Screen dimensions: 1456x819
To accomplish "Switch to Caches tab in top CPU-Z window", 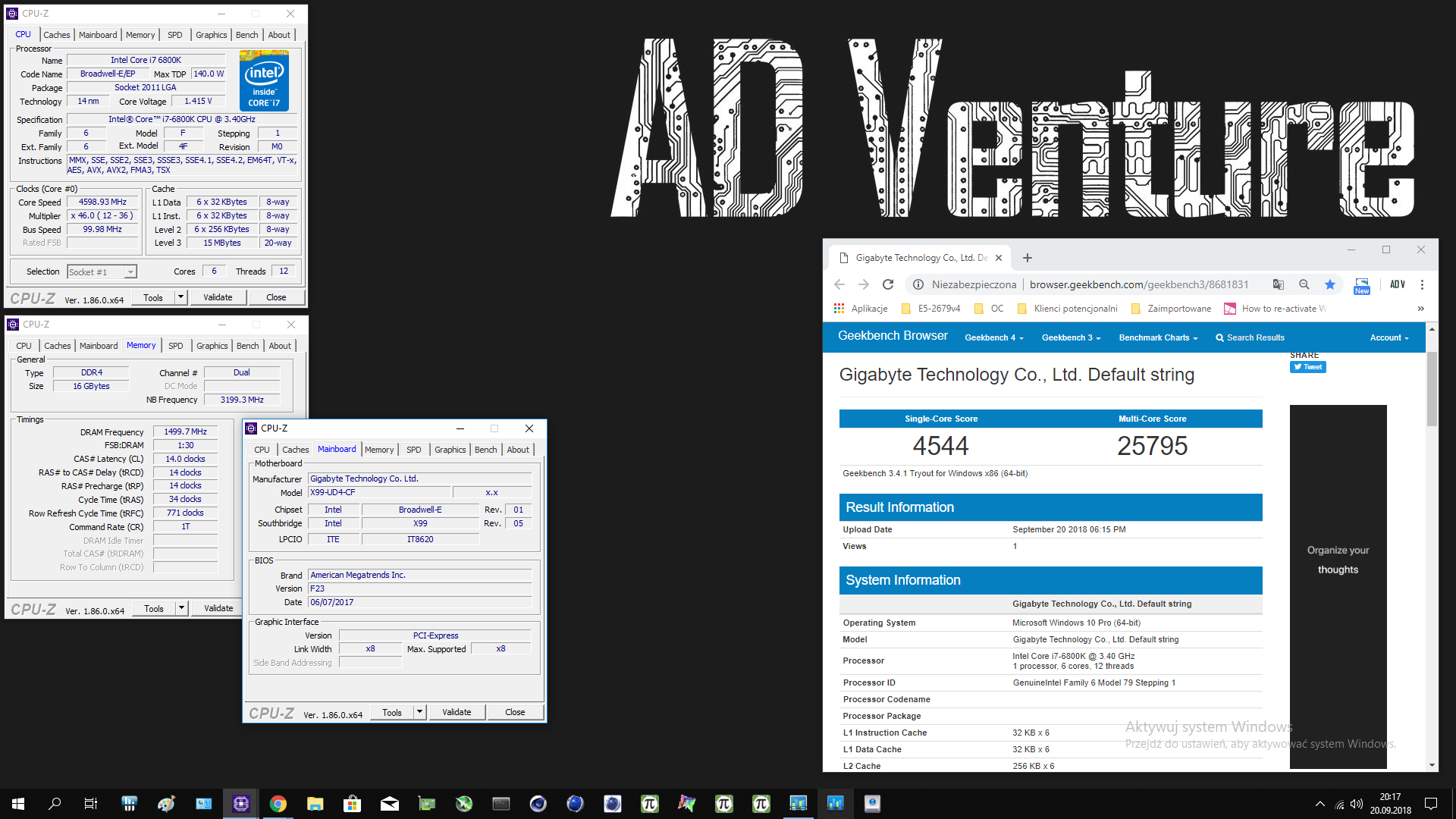I will tap(57, 35).
